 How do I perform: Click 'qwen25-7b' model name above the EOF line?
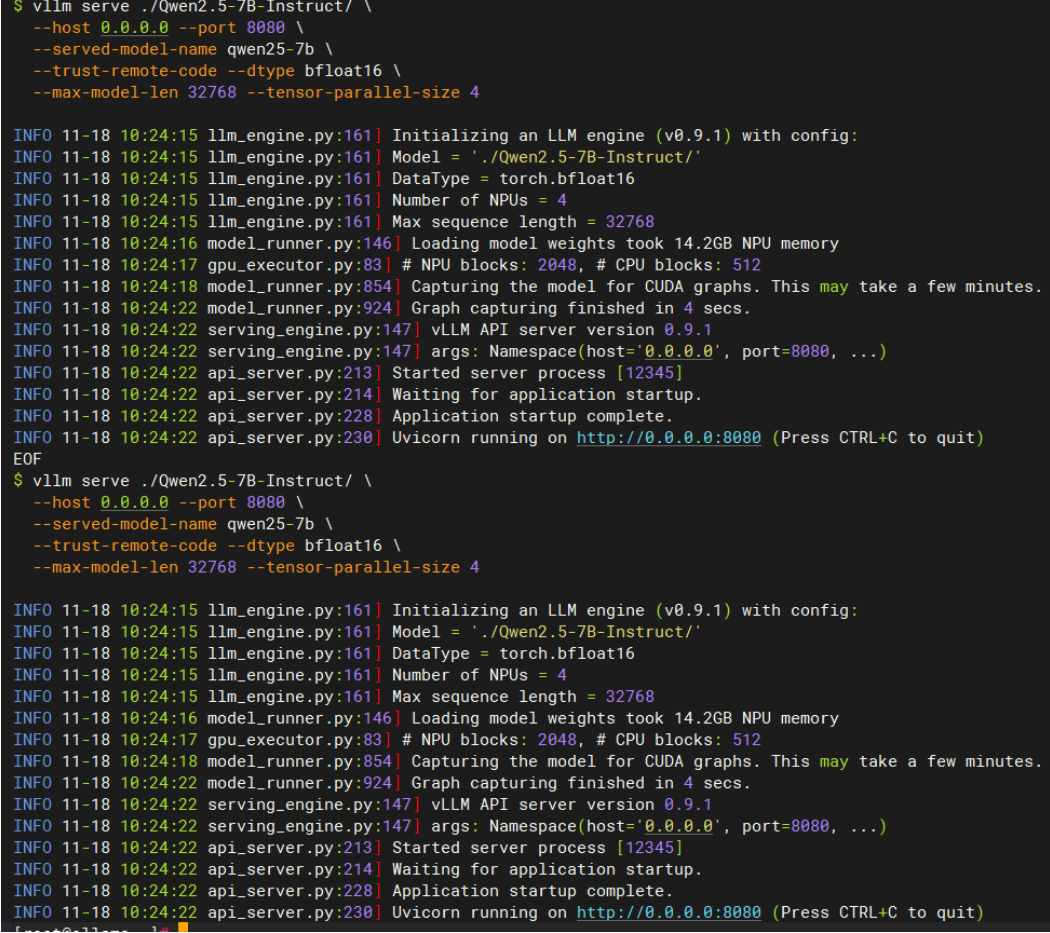271,50
